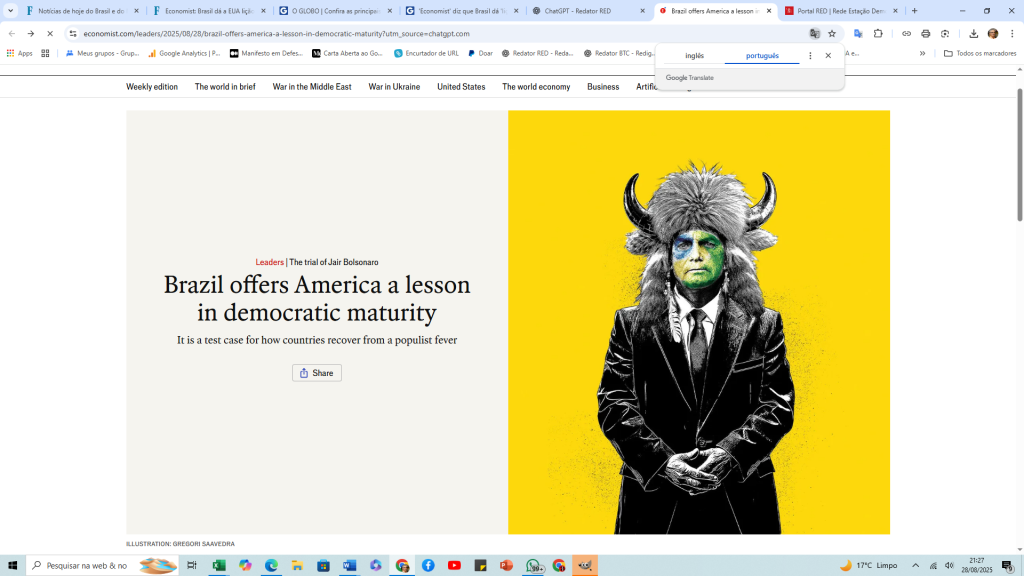This screenshot has height=576, width=1024.
Task: Show more bookmarks with the chevron
Action: tap(922, 53)
